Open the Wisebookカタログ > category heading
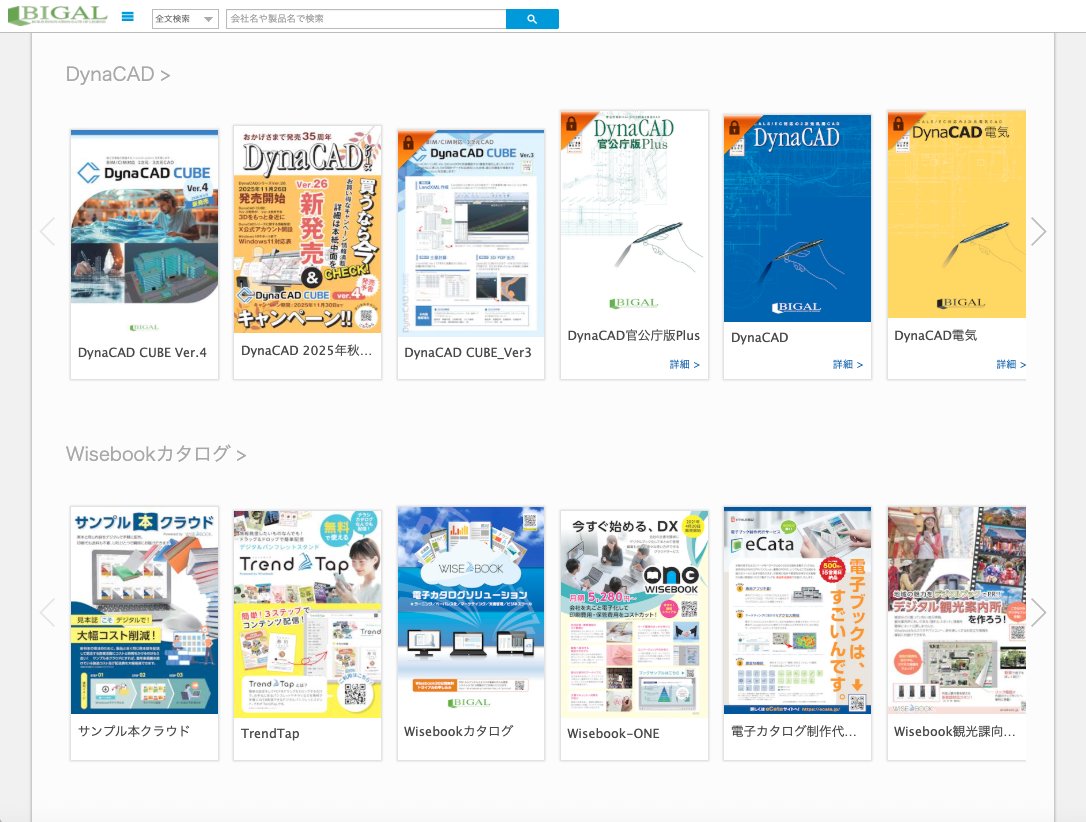Viewport: 1086px width, 822px height. [x=156, y=454]
